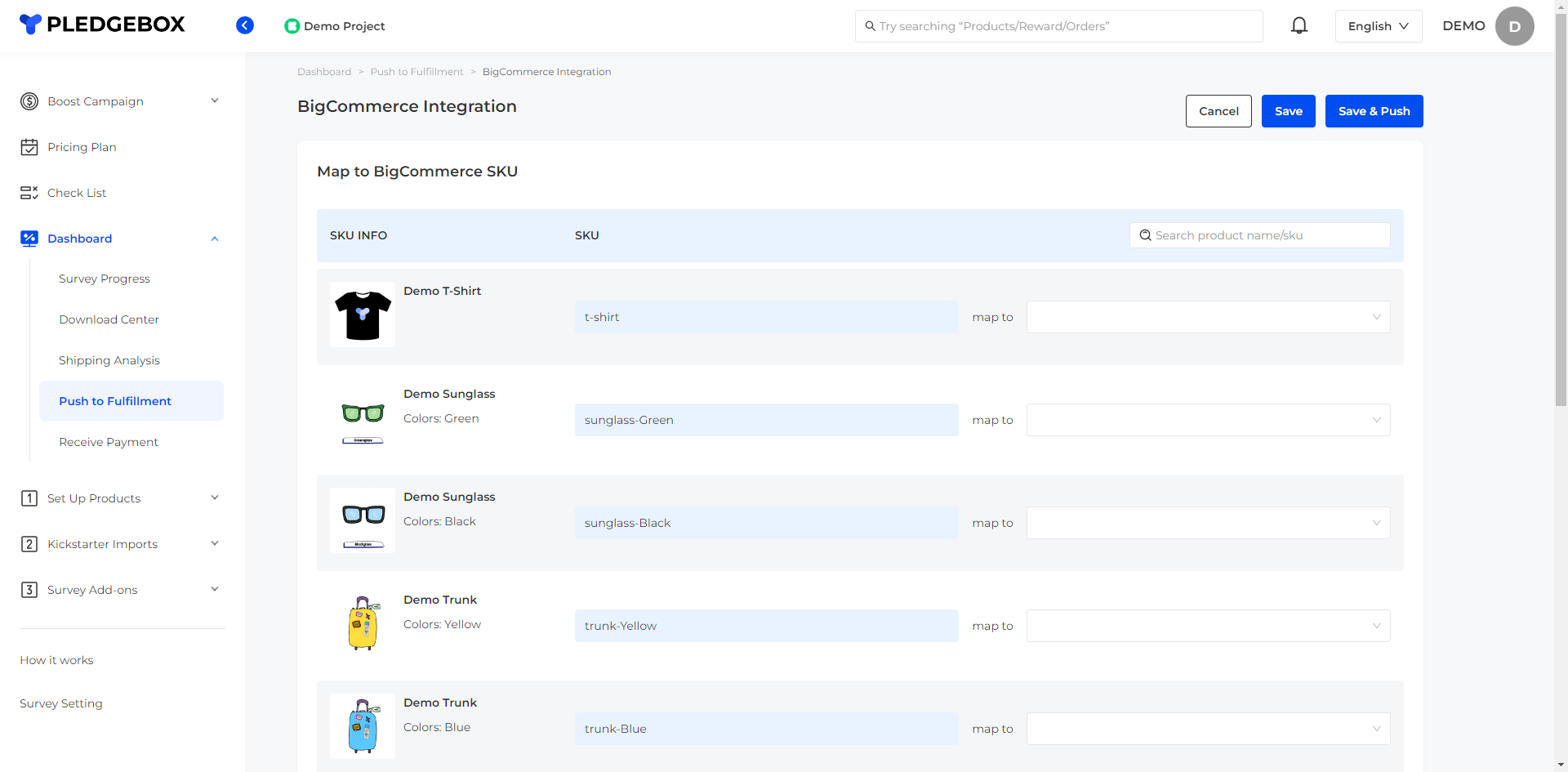Open Shipping Analysis in the sidebar

pos(109,360)
